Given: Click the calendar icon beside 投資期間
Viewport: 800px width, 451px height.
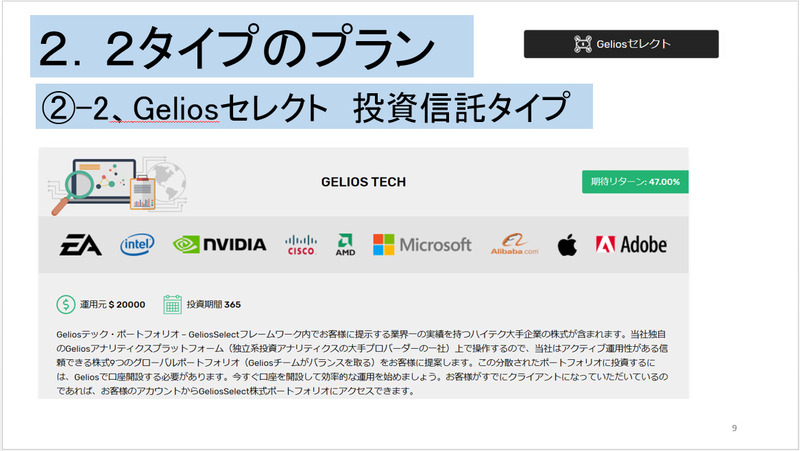Looking at the screenshot, I should click(x=172, y=305).
